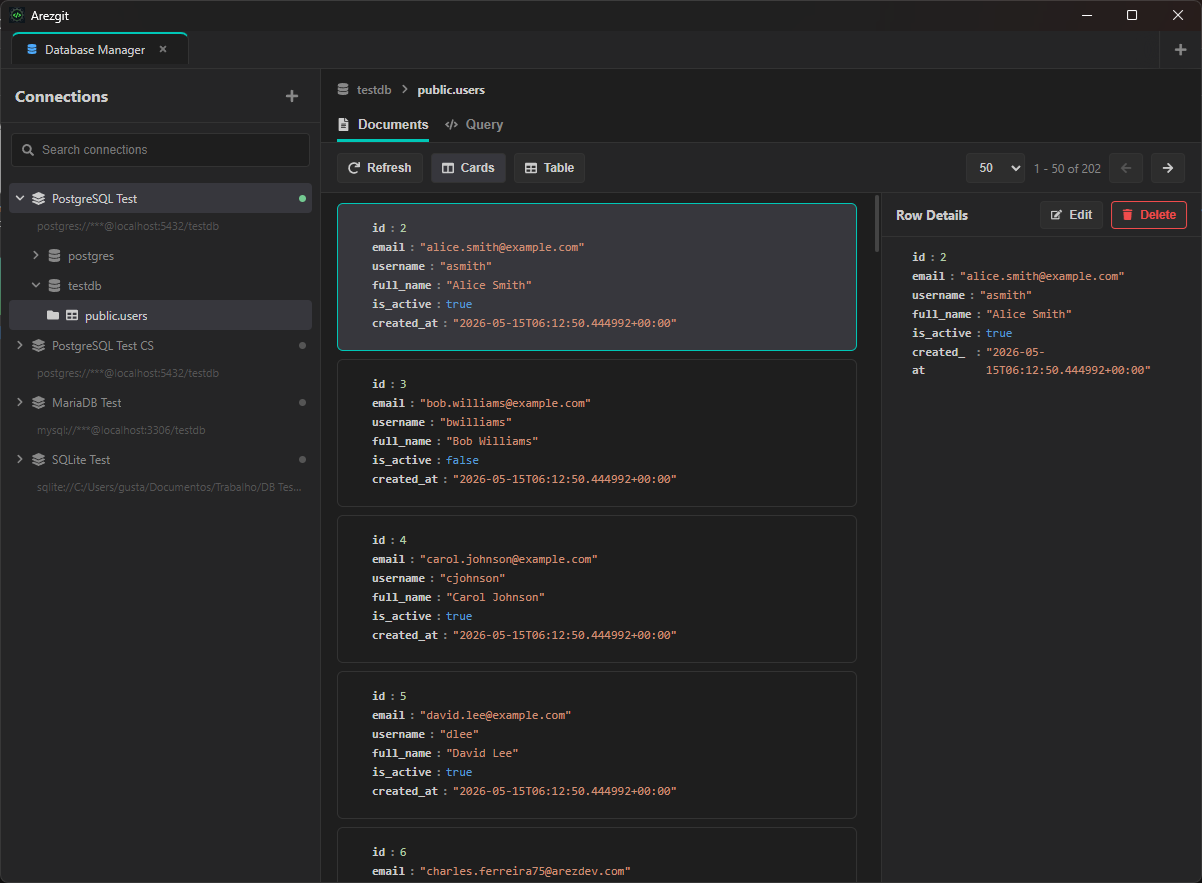Screen dimensions: 1202x883
Task: Expand the SQLite Test connection
Action: [x=20, y=459]
